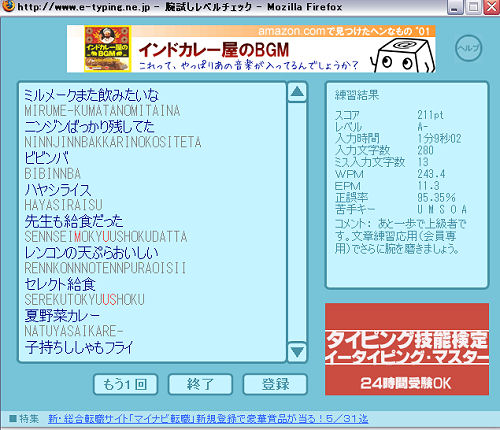Click the accuracy value 95.35%
Screen dimensions: 500x430
(436, 197)
